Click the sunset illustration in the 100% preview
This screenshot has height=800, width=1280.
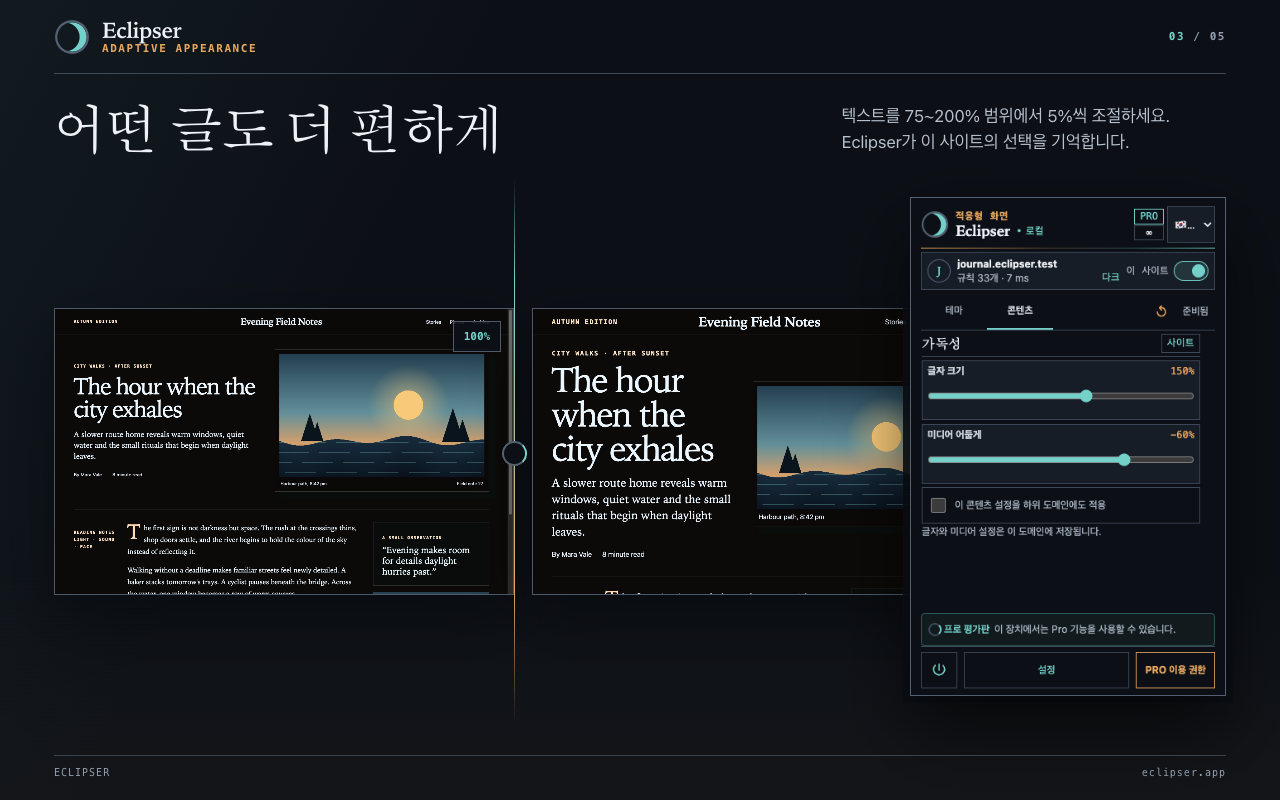(381, 415)
